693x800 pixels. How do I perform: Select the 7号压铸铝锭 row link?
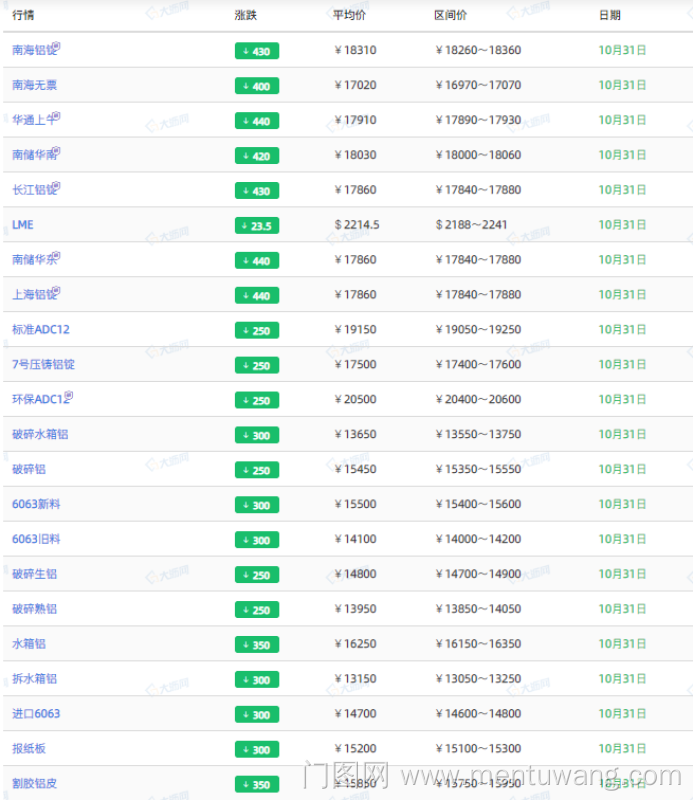(x=43, y=365)
